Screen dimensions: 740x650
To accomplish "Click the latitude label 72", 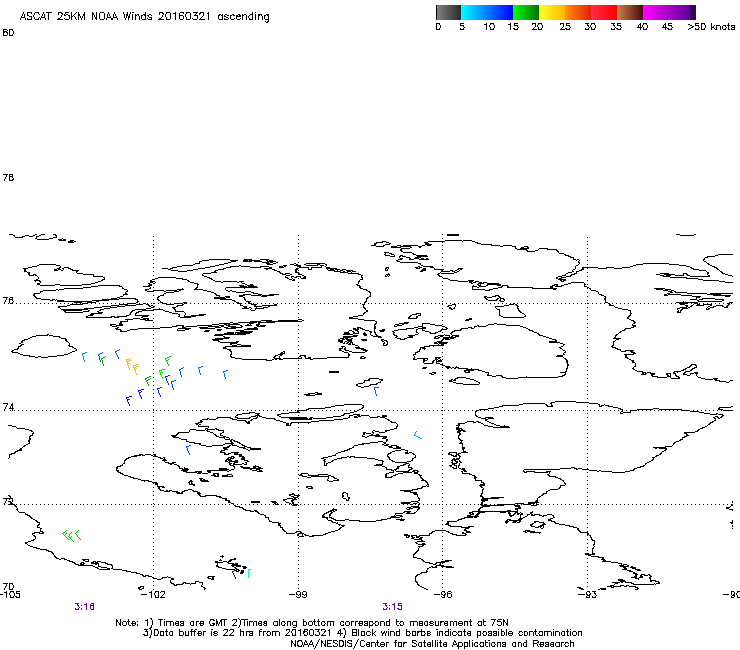I will coord(8,501).
